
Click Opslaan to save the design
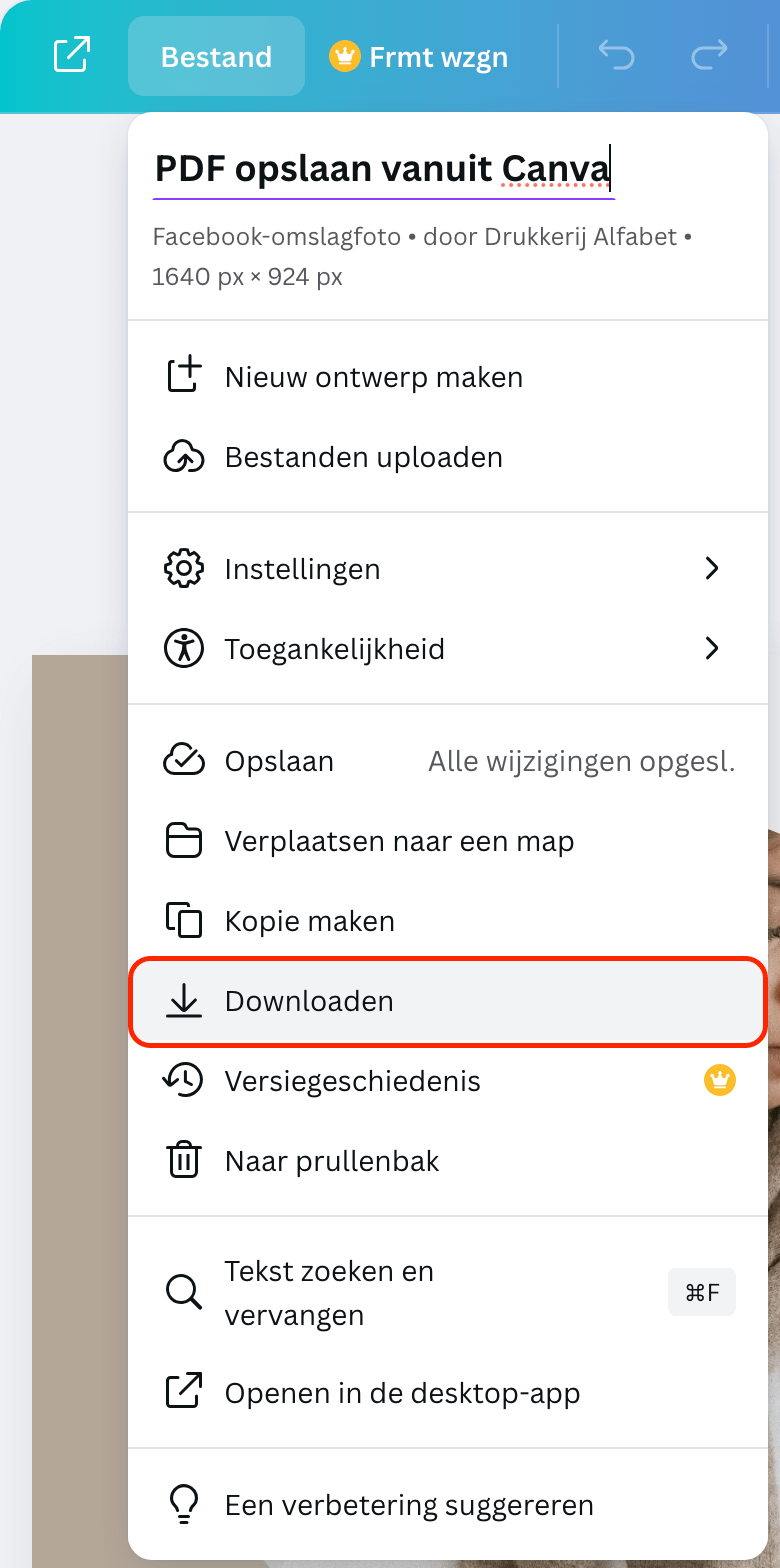(279, 761)
